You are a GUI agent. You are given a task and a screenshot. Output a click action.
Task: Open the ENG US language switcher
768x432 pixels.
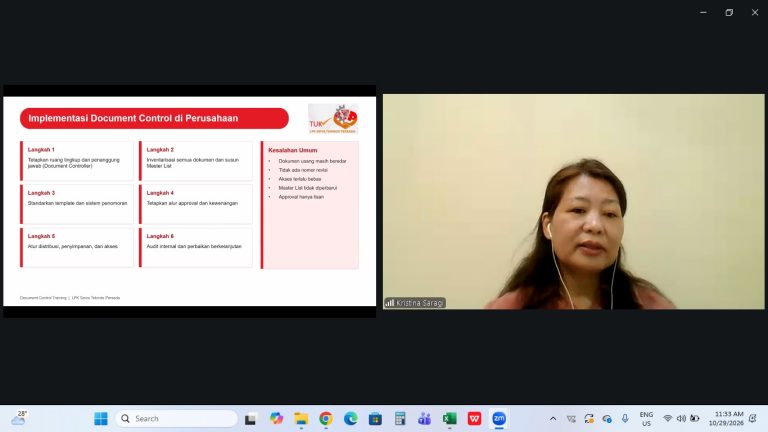(x=646, y=419)
